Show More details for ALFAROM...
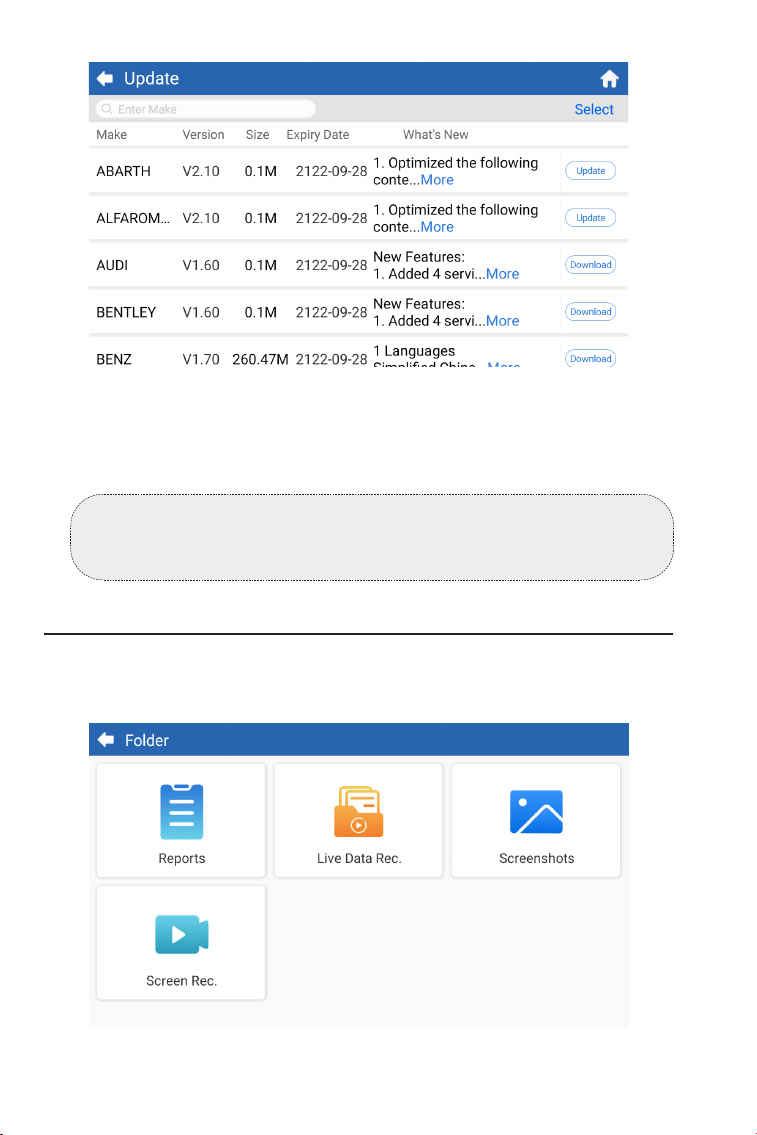 437,227
